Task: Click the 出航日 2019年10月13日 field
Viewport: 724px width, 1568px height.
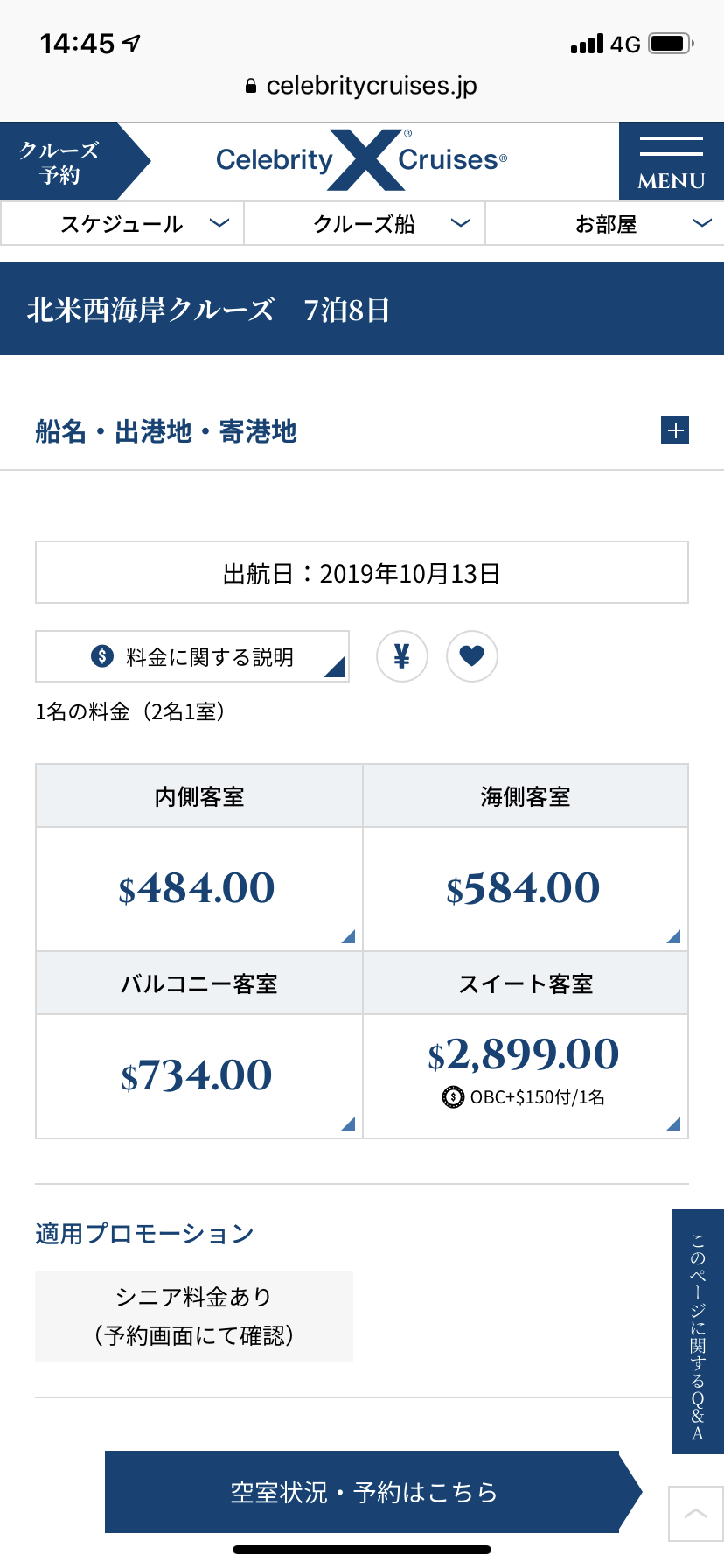Action: pyautogui.click(x=362, y=573)
